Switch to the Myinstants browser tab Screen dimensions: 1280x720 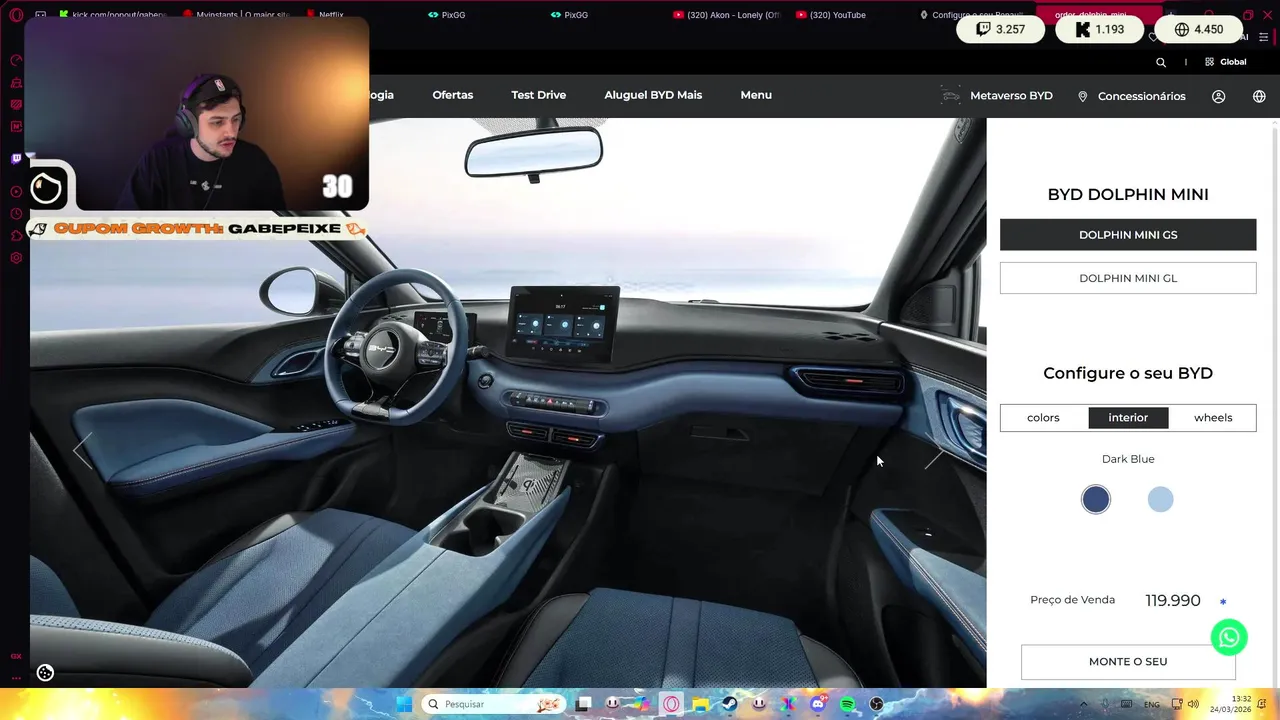(237, 15)
